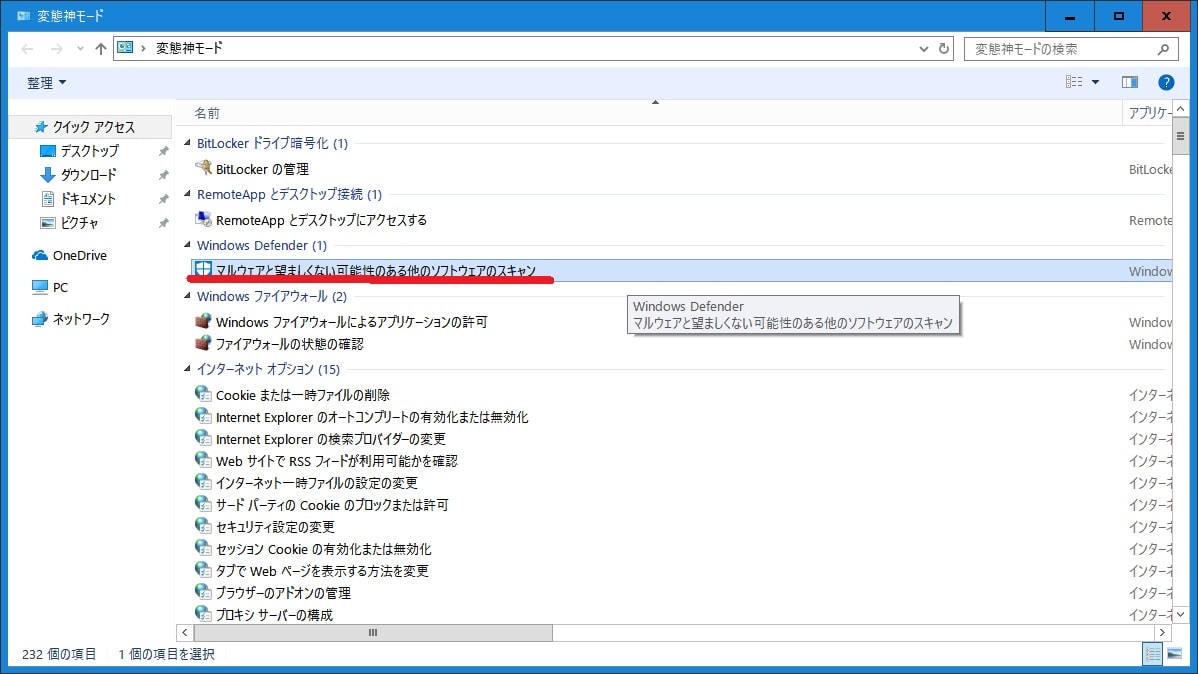Click the Forward navigation arrow

(57, 49)
